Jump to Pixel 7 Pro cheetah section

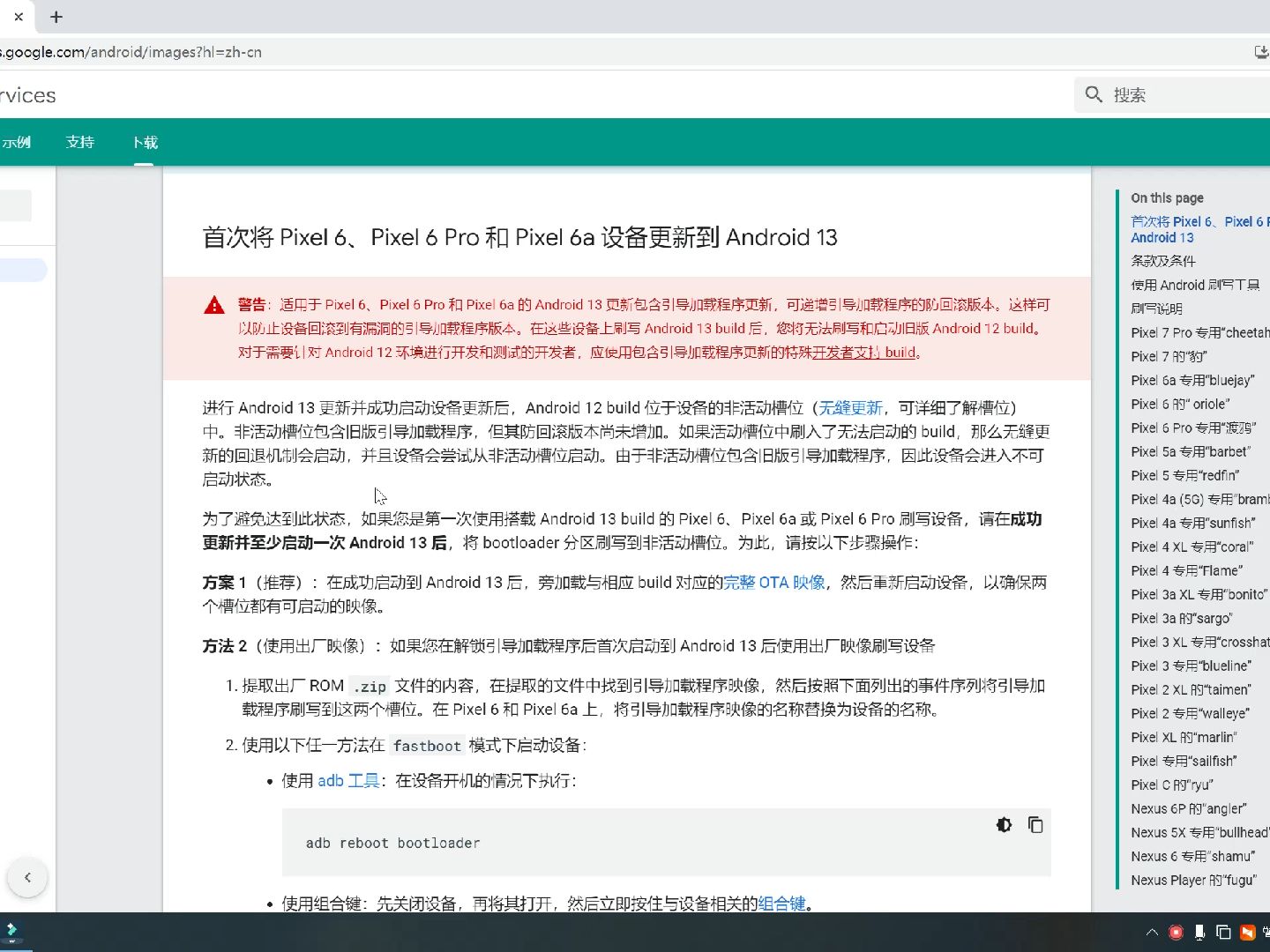tap(1200, 332)
